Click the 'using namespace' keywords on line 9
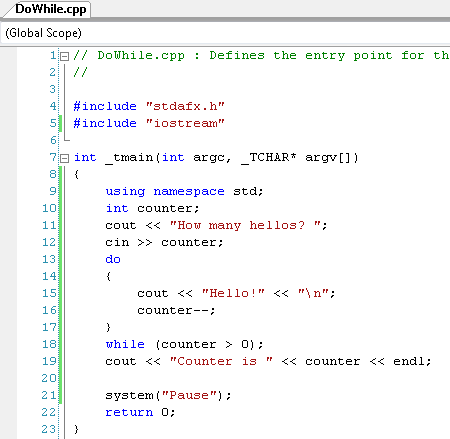The width and height of the screenshot is (450, 439). point(165,192)
